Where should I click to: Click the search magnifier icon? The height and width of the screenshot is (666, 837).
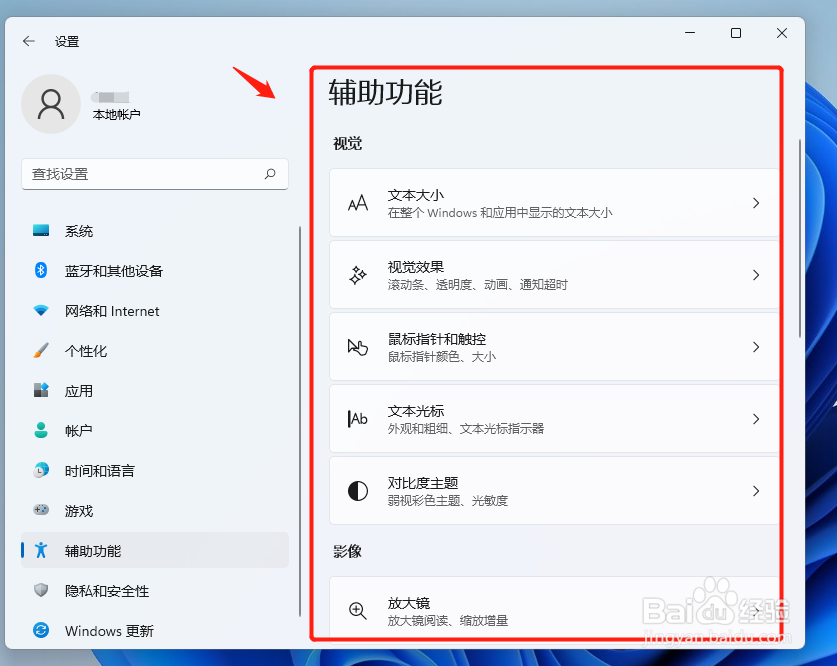point(270,173)
